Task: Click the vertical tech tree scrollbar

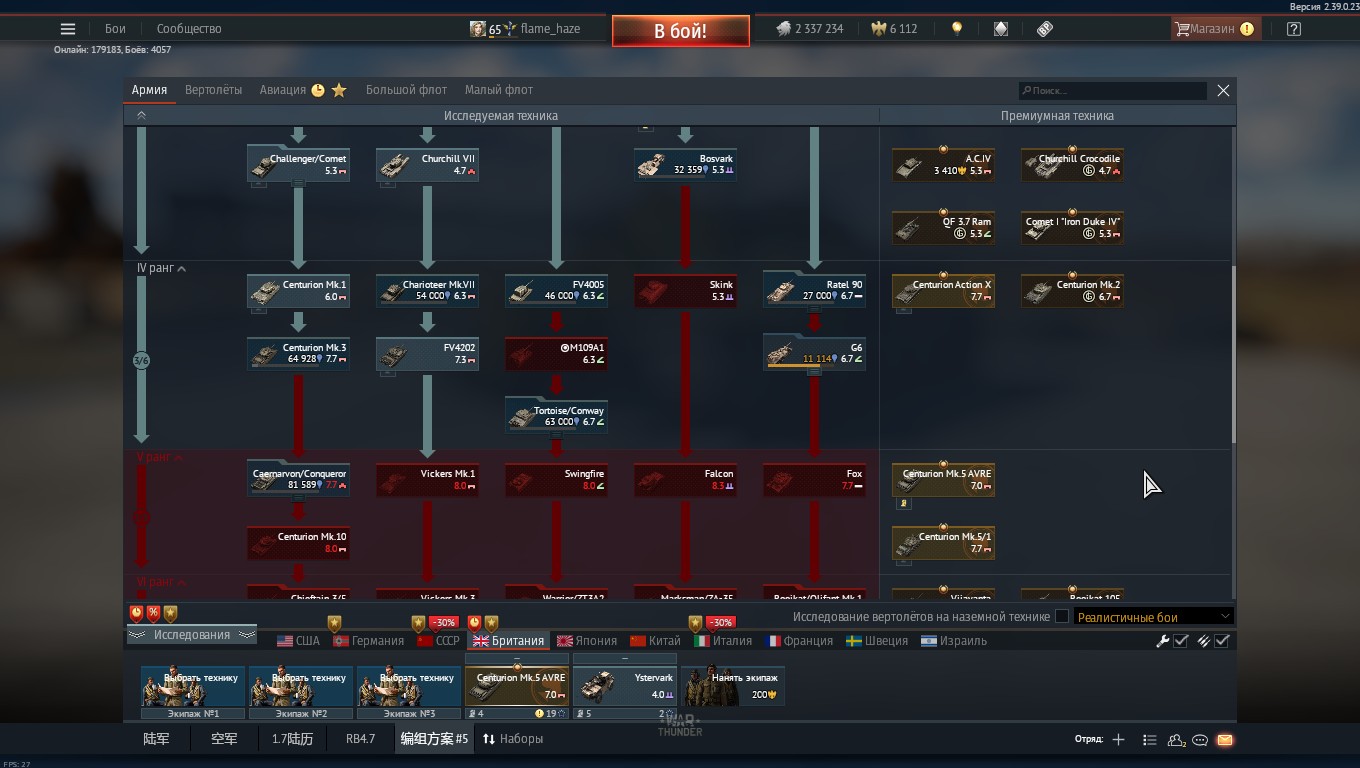Action: (x=1233, y=354)
